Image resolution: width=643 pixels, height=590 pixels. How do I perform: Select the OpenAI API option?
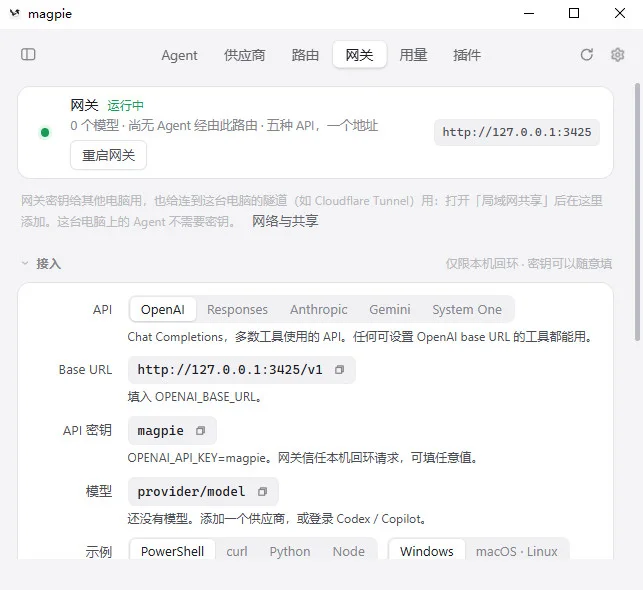tap(162, 310)
